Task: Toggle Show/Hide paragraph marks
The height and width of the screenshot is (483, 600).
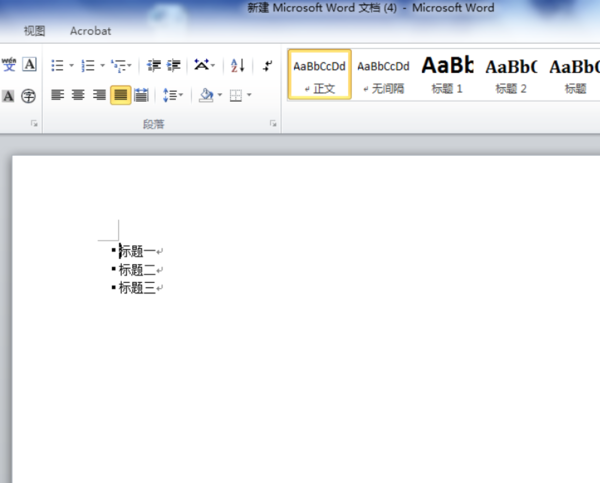Action: click(267, 65)
